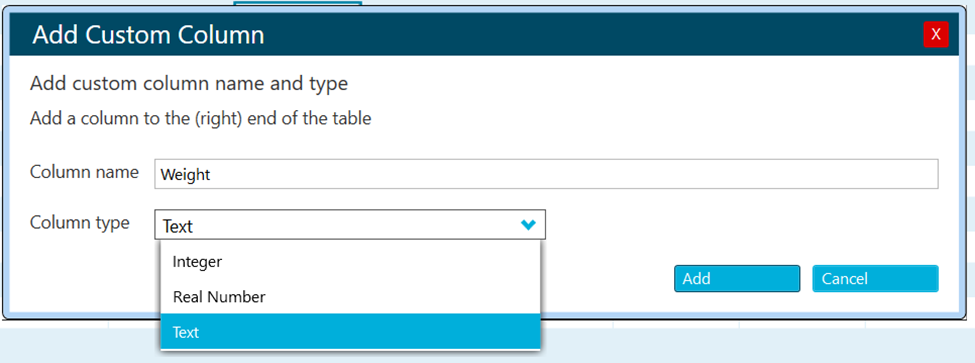Focus the Column name input field

(546, 175)
